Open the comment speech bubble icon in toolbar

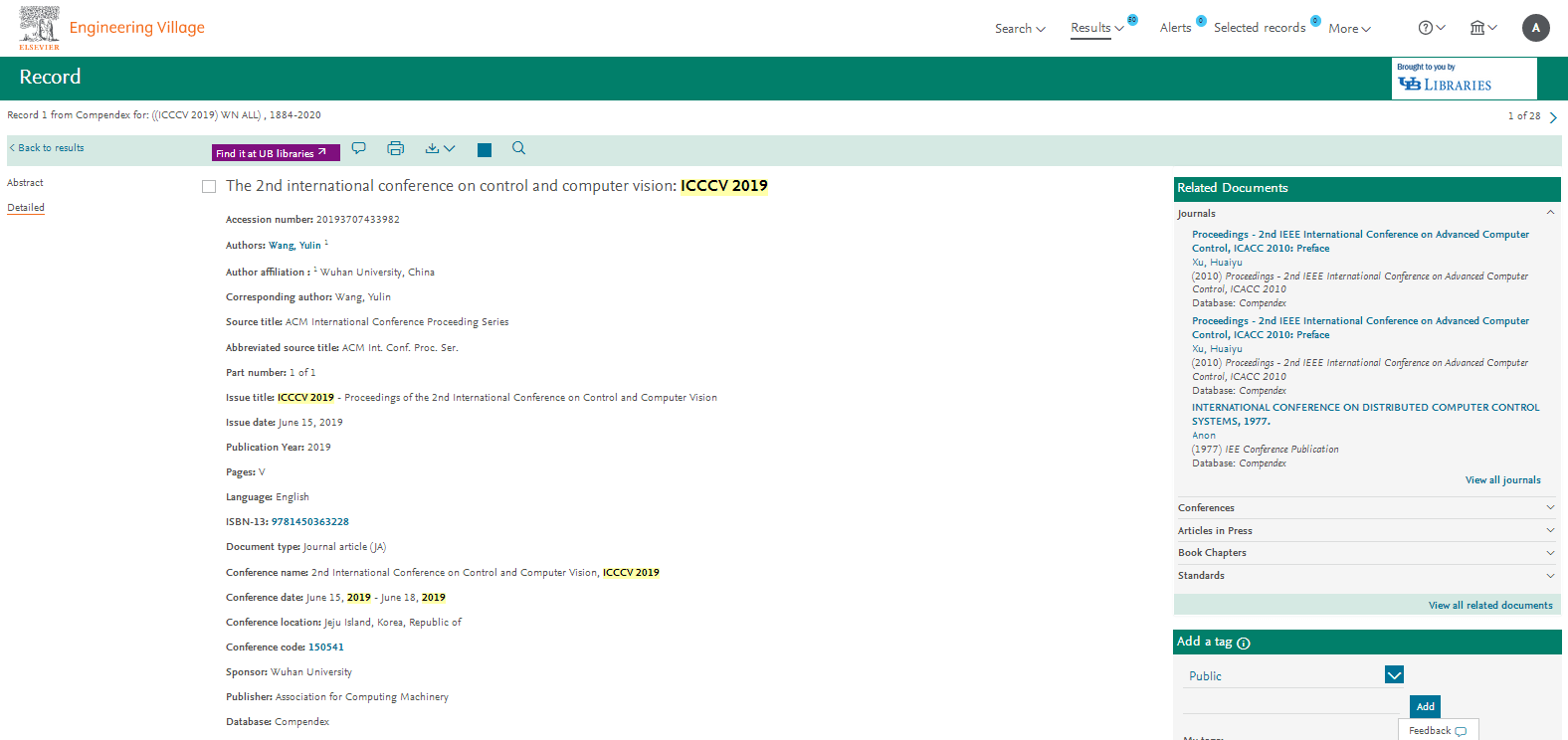coord(359,148)
